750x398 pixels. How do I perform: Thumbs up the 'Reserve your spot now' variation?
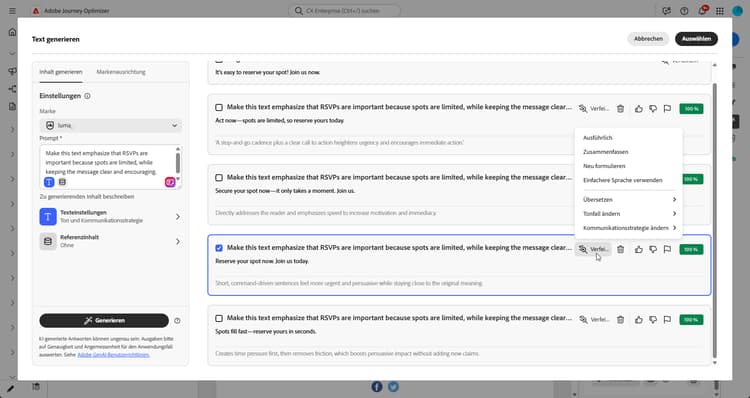click(639, 249)
